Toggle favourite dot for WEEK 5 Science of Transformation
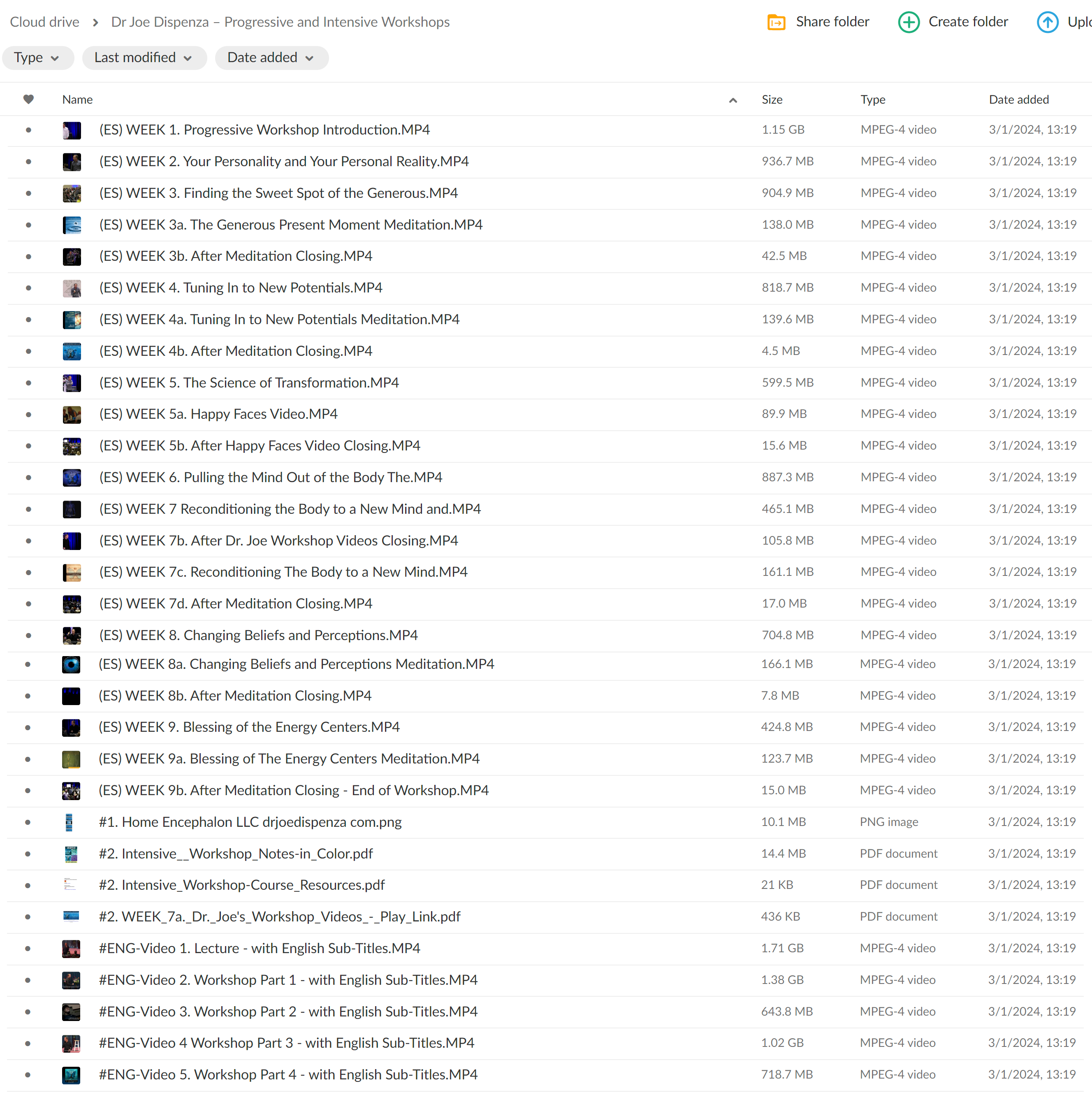The width and height of the screenshot is (1092, 1116). click(x=28, y=383)
